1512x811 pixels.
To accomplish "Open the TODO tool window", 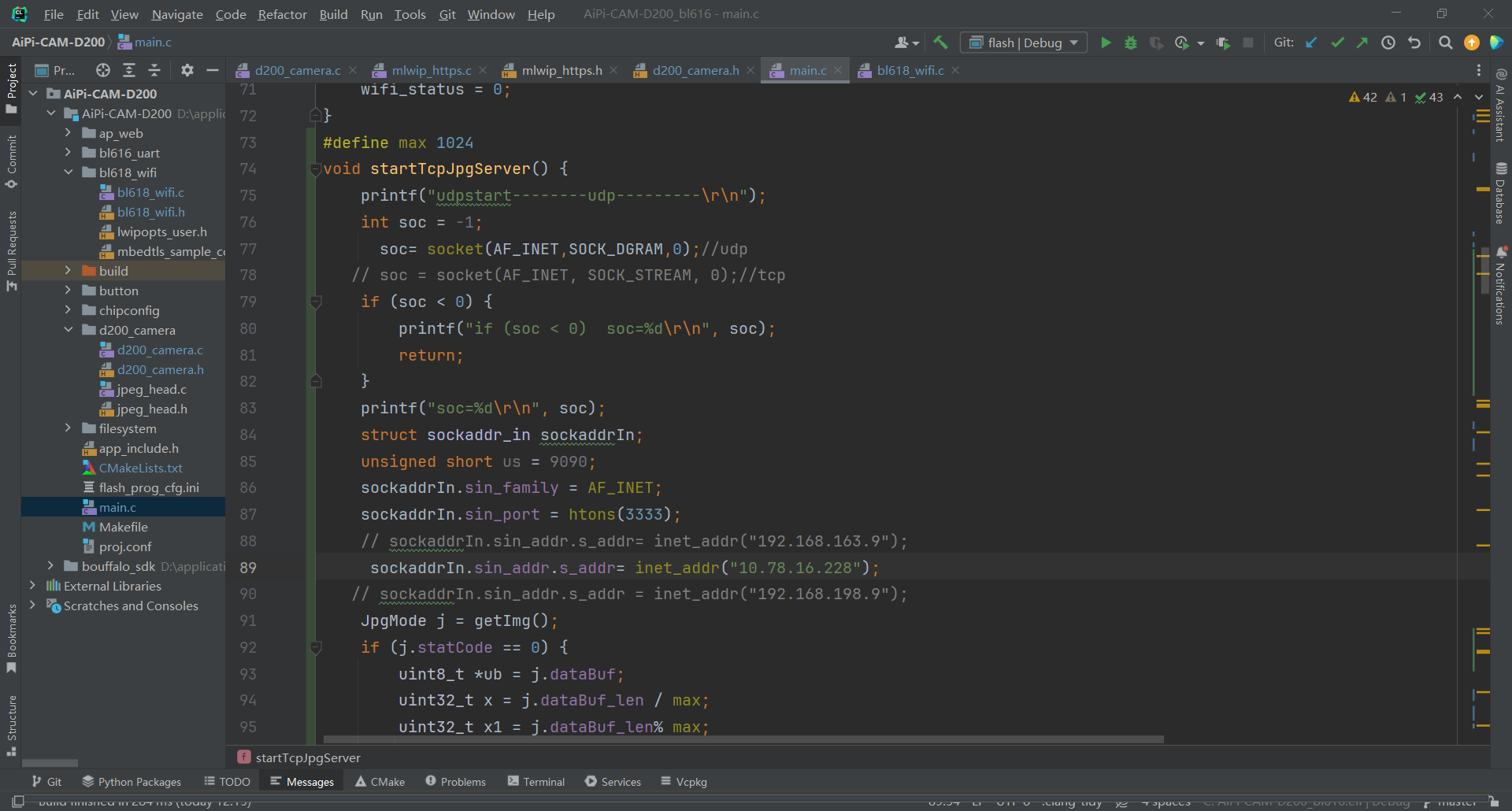I will coord(227,782).
